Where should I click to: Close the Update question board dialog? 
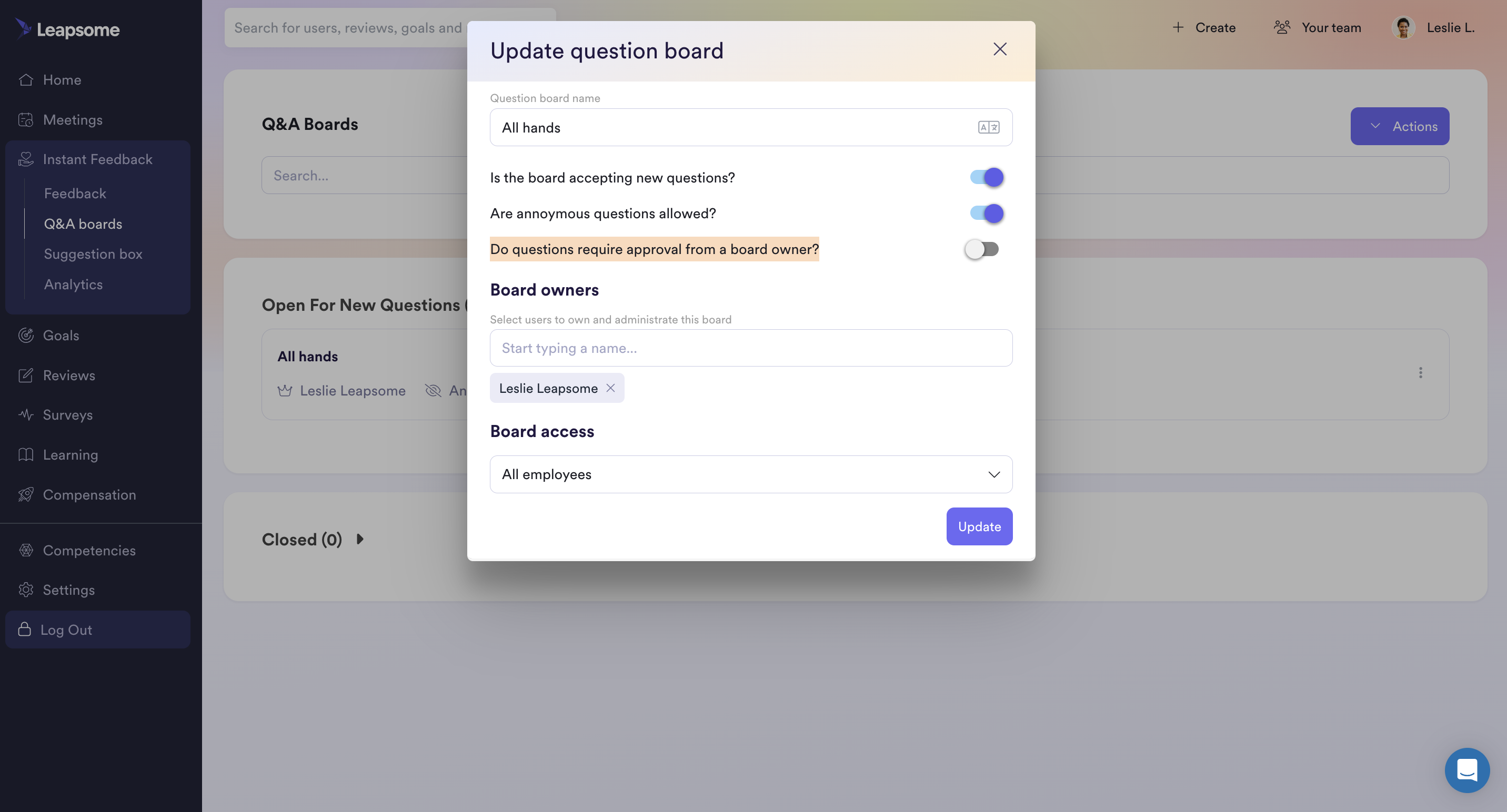1000,49
